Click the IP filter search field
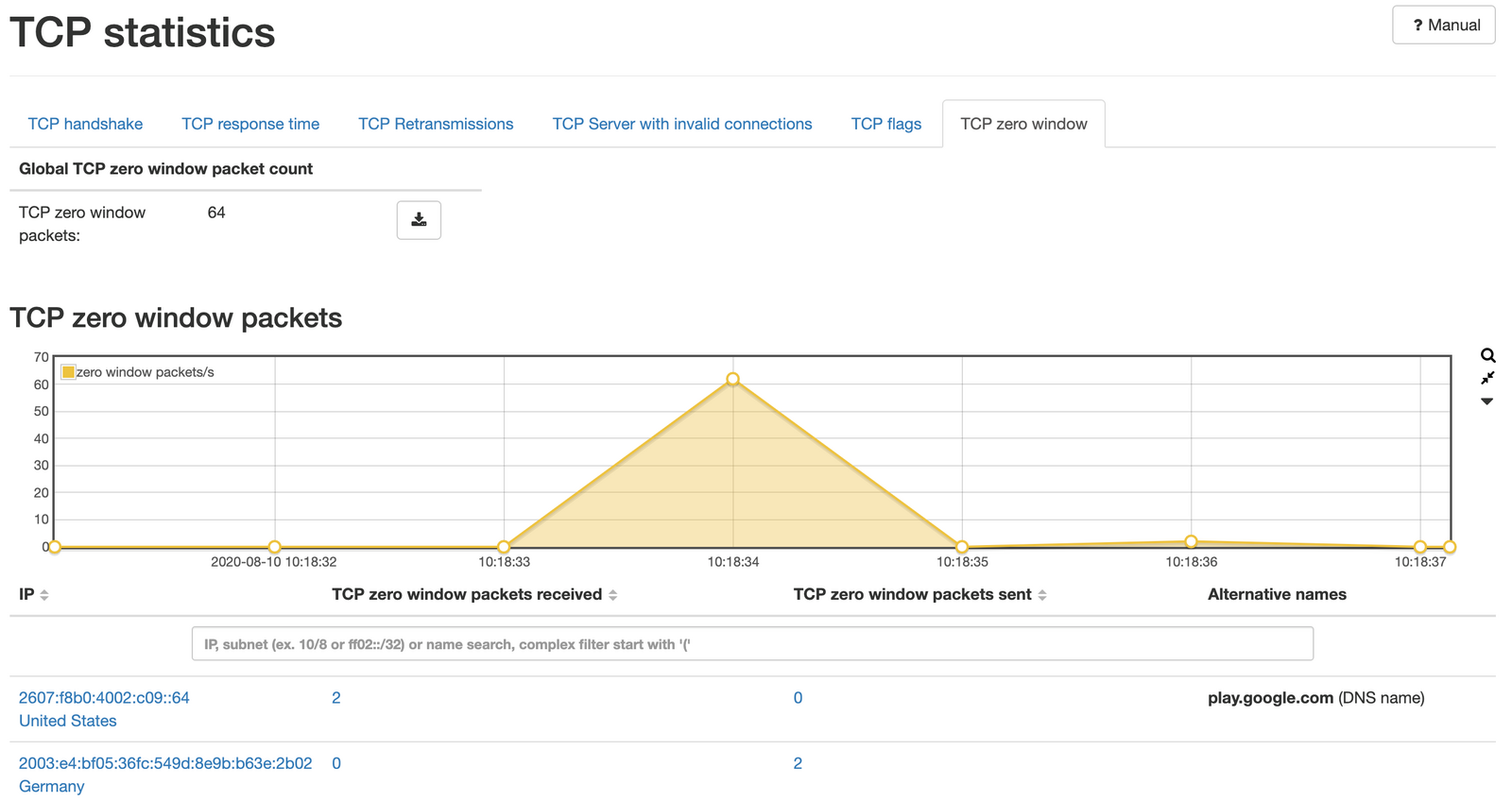Viewport: 1512px width, 801px height. (751, 644)
